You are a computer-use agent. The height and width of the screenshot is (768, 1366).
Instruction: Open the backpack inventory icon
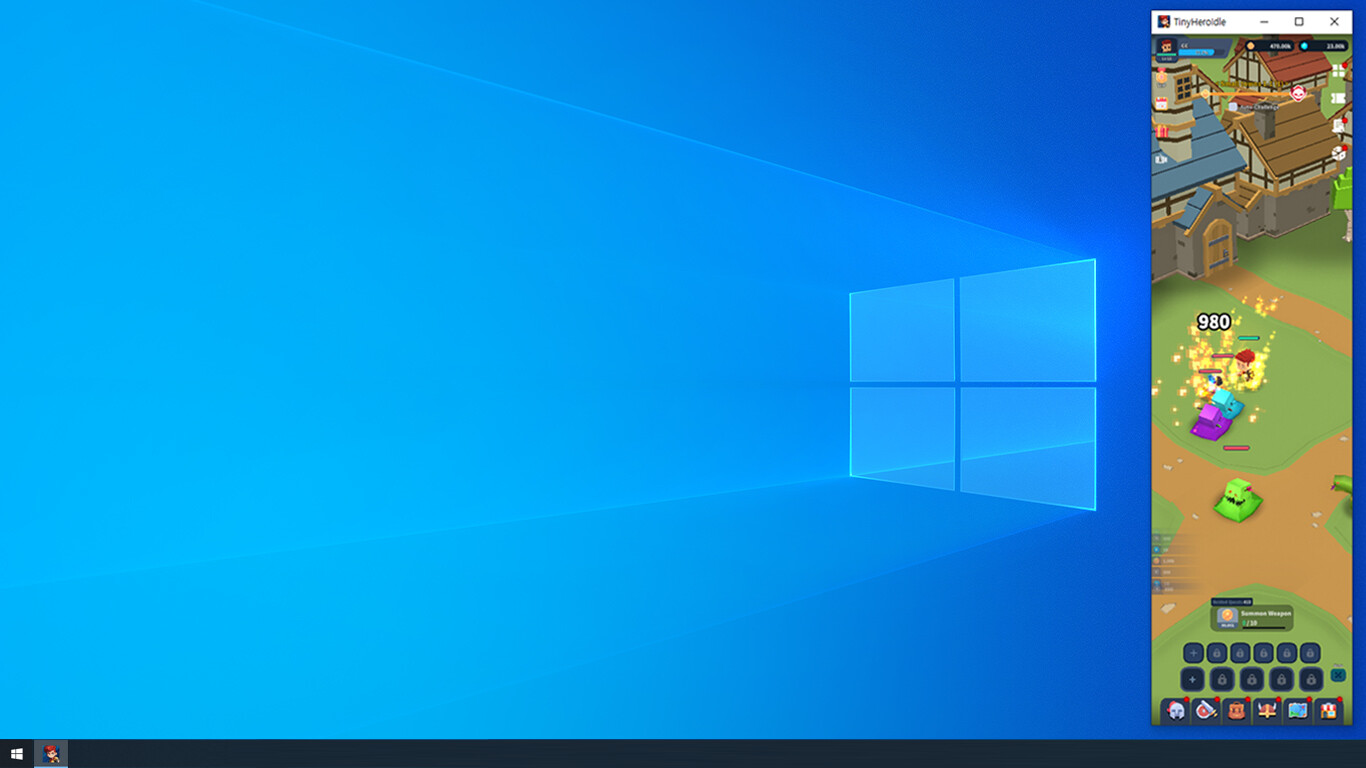1236,711
